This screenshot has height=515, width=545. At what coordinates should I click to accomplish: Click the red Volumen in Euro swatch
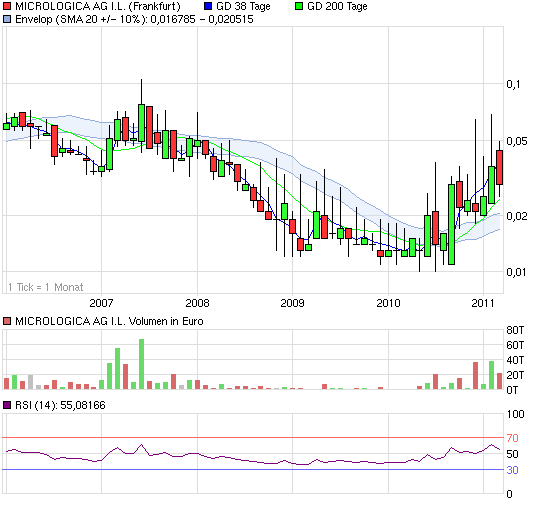pyautogui.click(x=7, y=321)
